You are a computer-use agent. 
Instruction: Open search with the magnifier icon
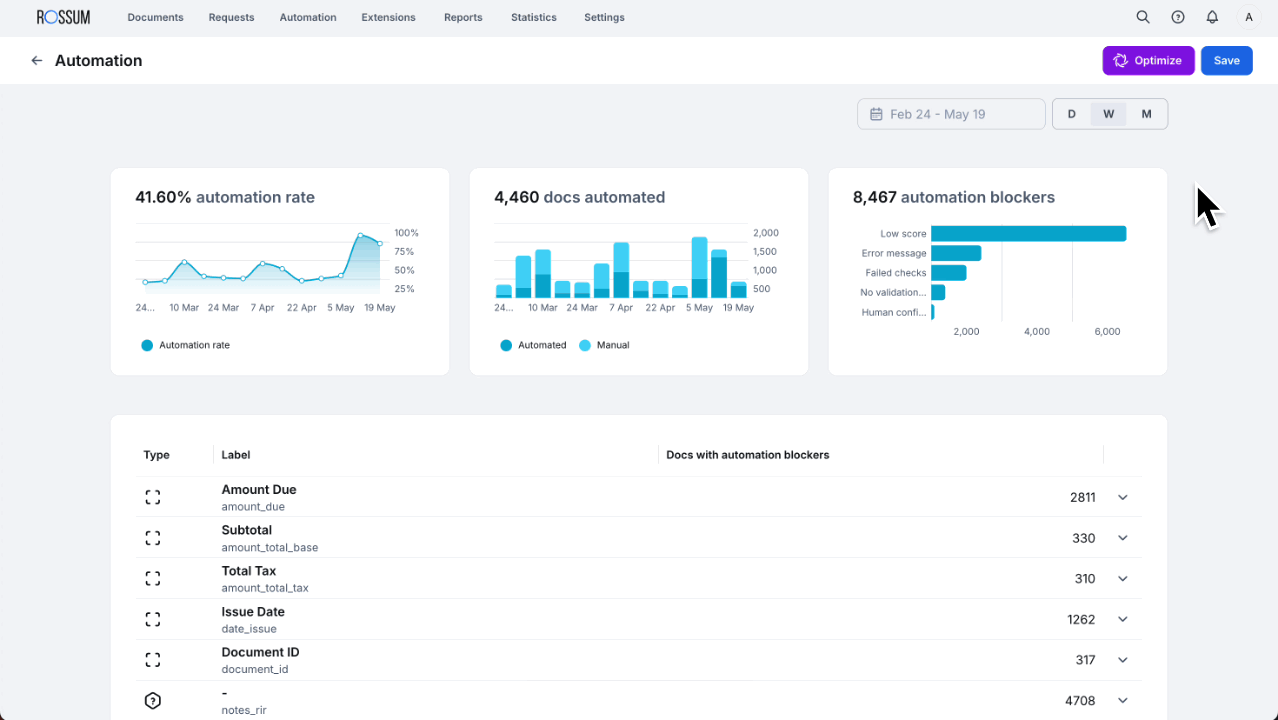pyautogui.click(x=1143, y=17)
